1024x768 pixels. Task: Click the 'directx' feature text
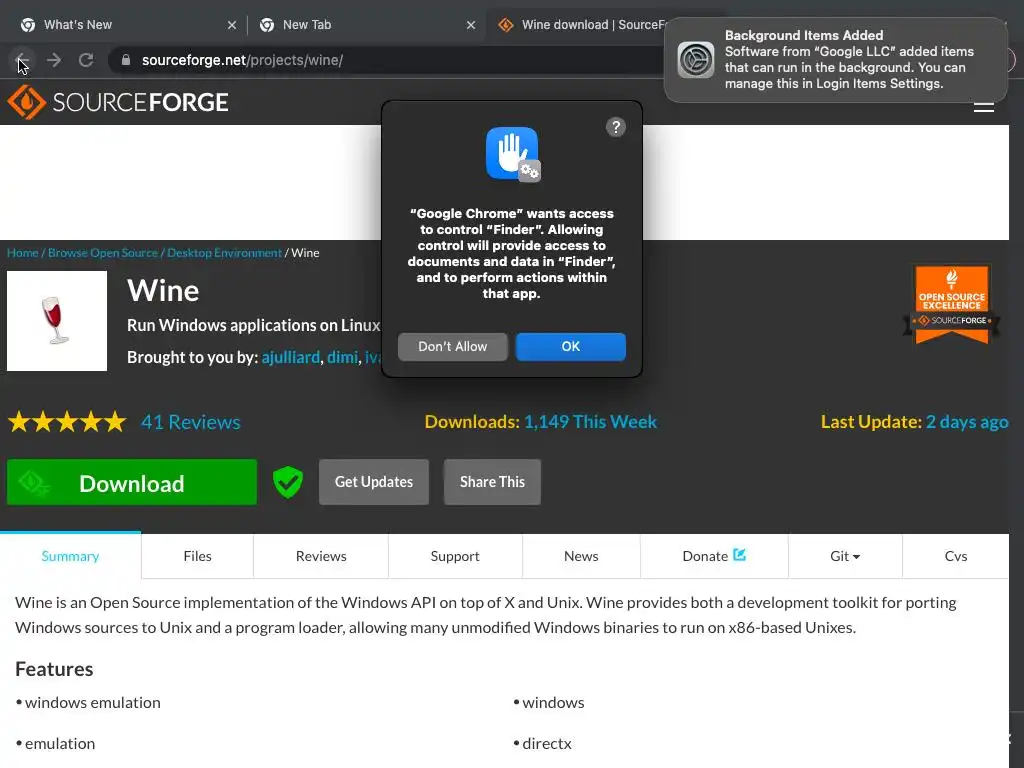pyautogui.click(x=547, y=743)
